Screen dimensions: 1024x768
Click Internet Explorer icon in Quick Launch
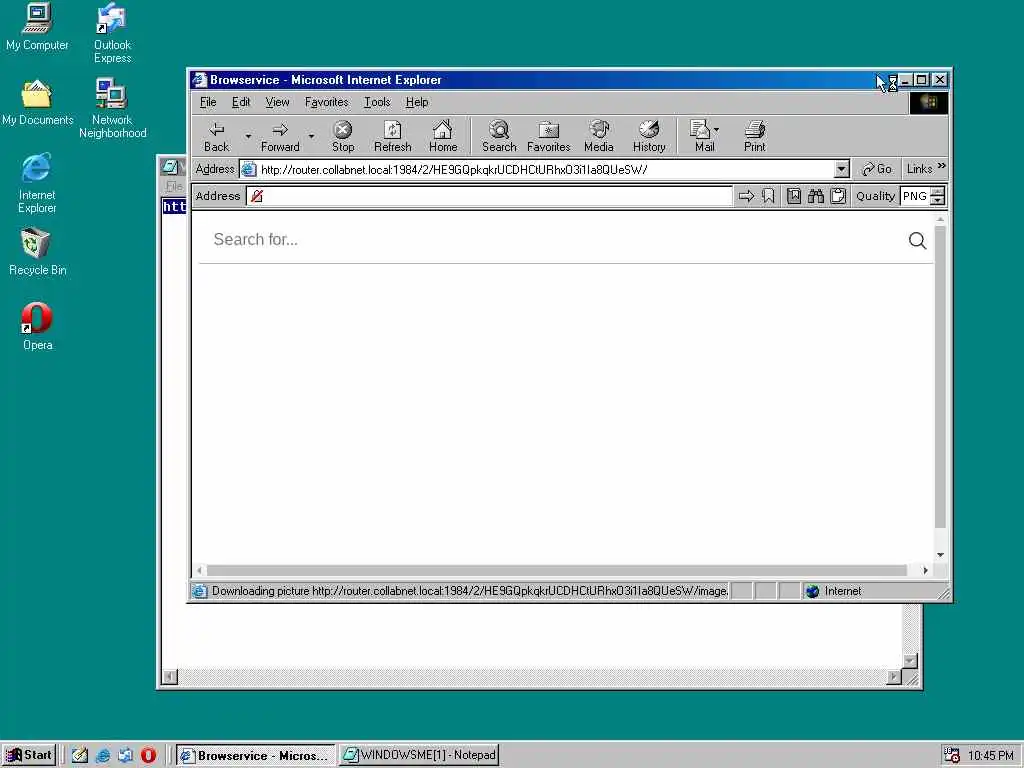point(103,755)
